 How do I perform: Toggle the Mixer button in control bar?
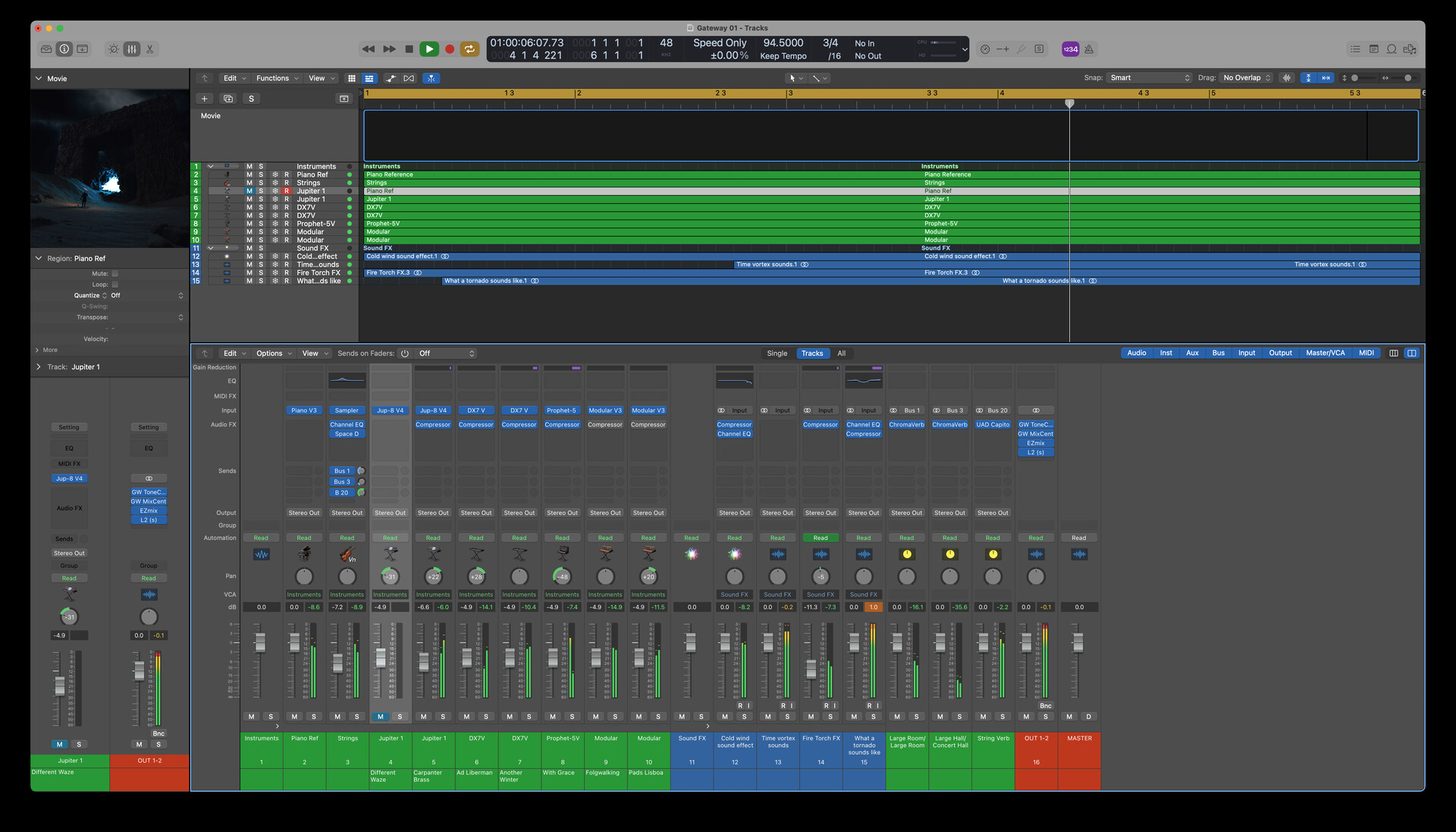click(132, 49)
